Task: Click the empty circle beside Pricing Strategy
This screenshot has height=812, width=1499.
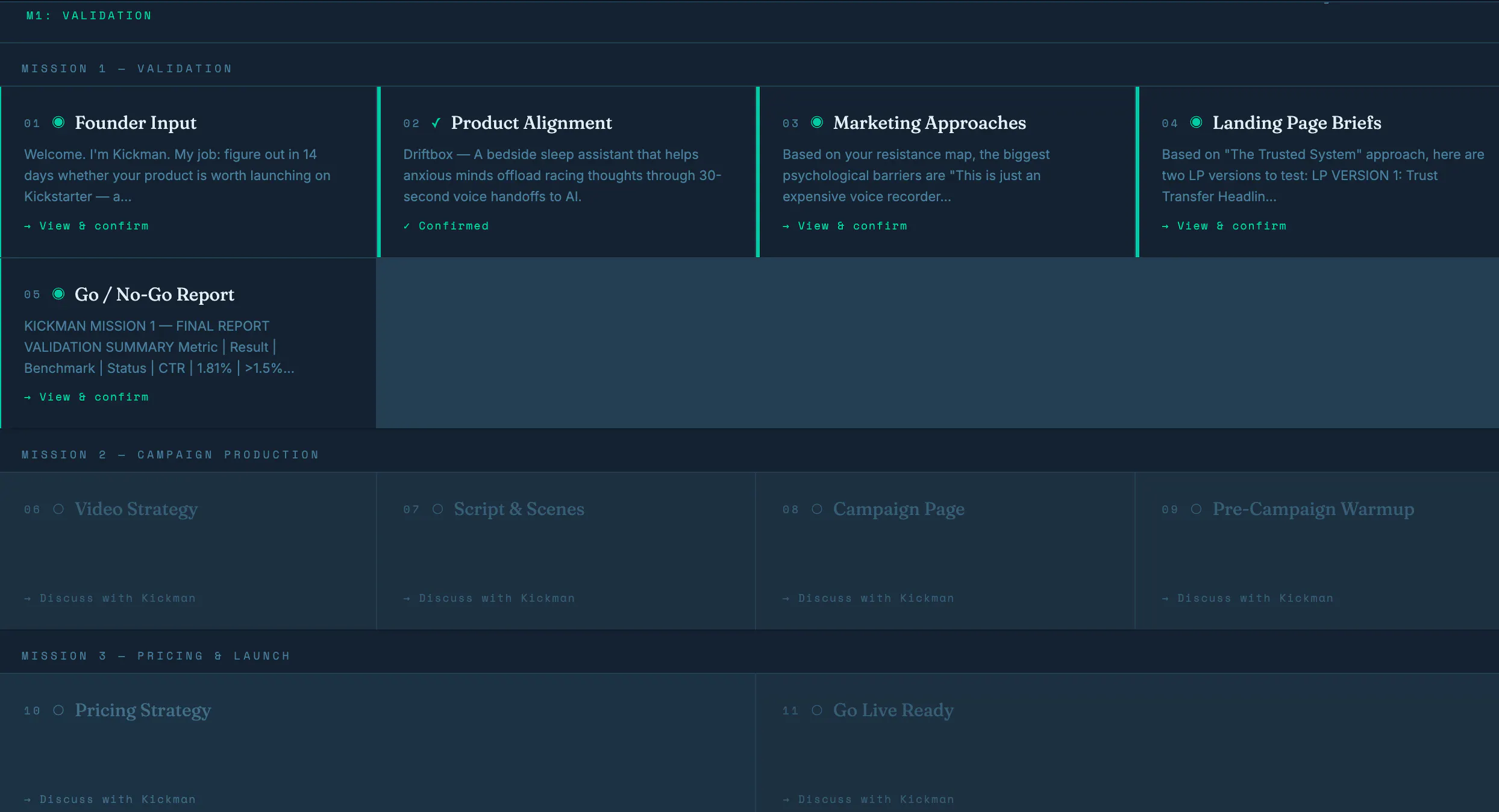Action: [x=58, y=710]
